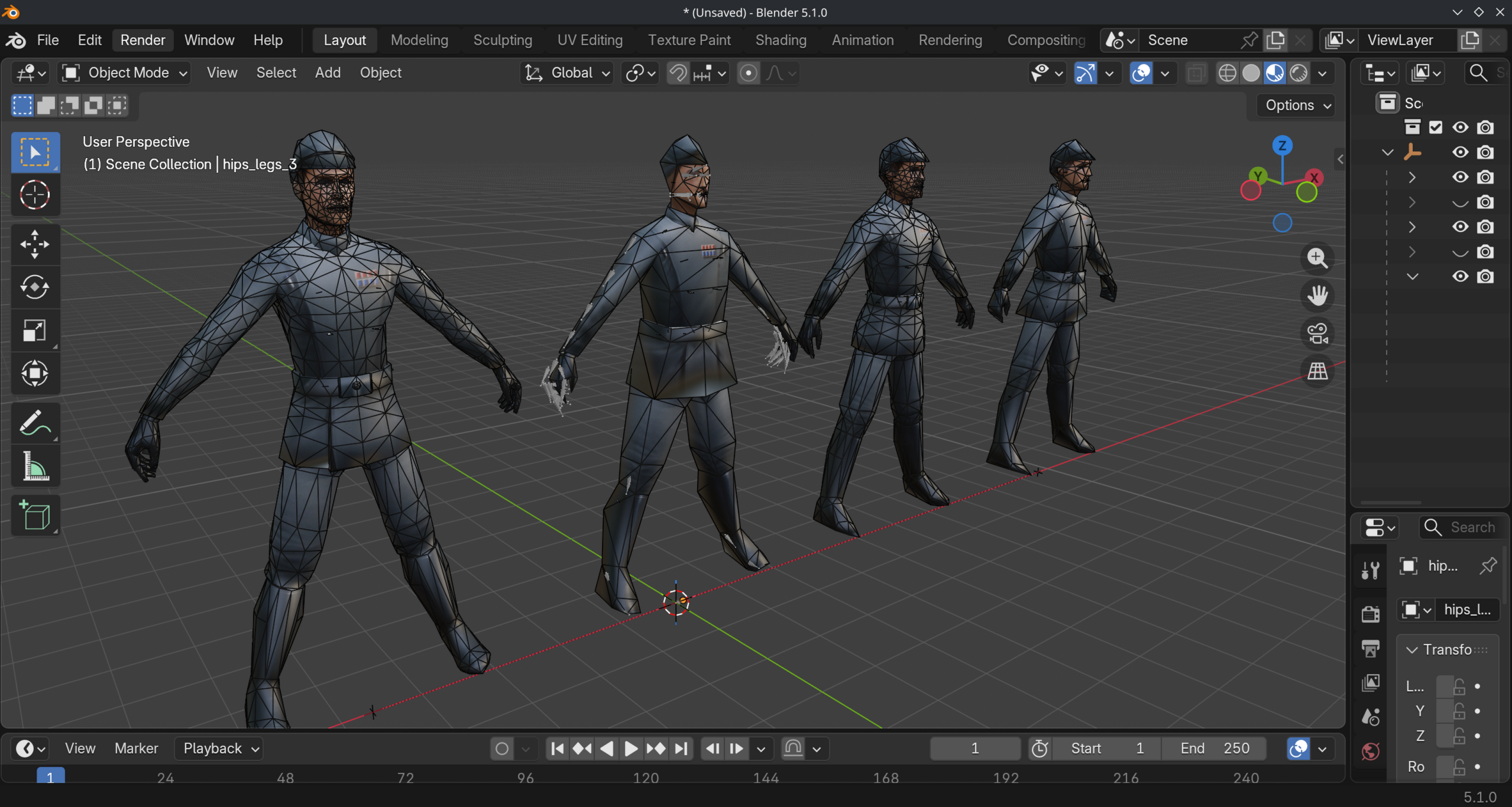Switch to Wireframe viewport shading
Image resolution: width=1512 pixels, height=807 pixels.
coord(1227,73)
